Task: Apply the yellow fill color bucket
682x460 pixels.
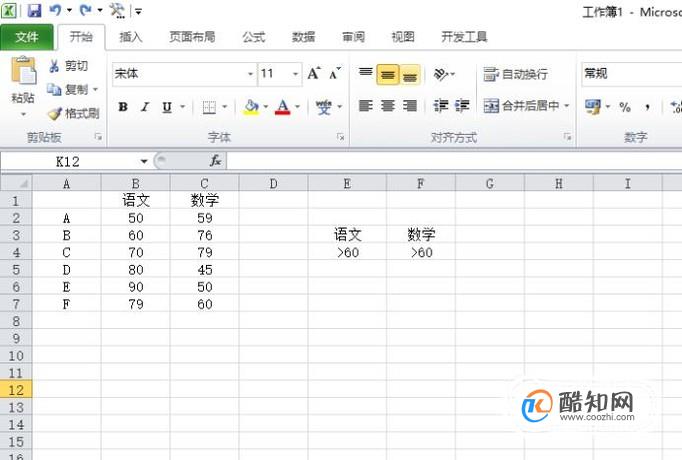Action: [251, 107]
